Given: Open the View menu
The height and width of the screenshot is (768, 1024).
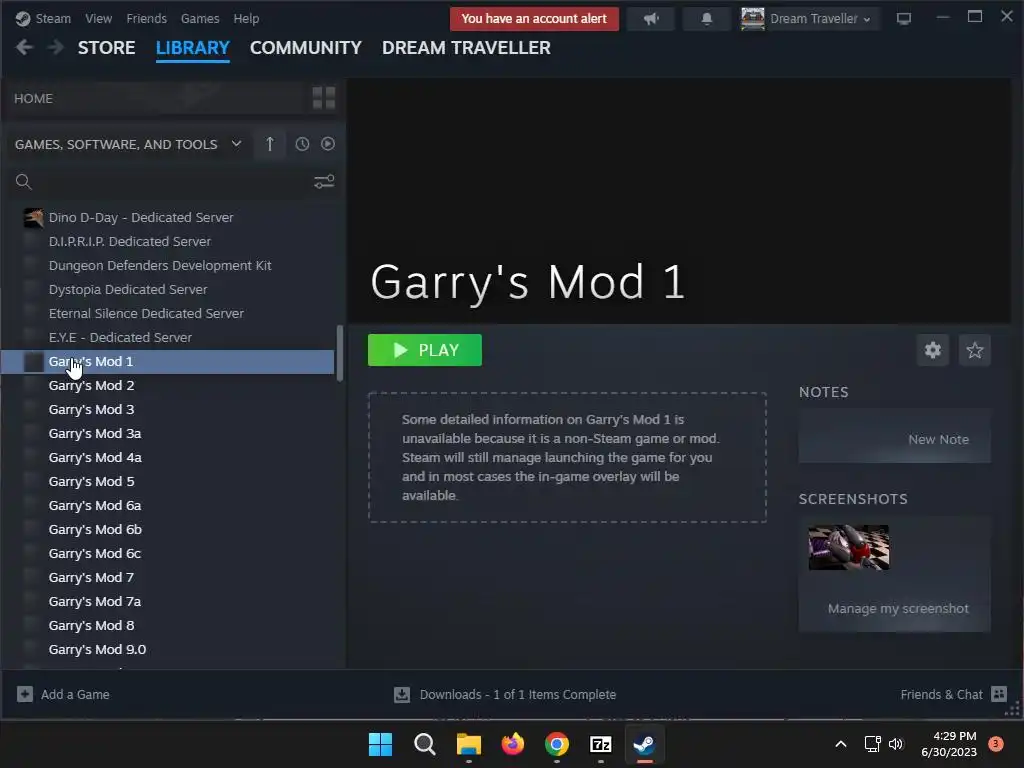Looking at the screenshot, I should 99,18.
